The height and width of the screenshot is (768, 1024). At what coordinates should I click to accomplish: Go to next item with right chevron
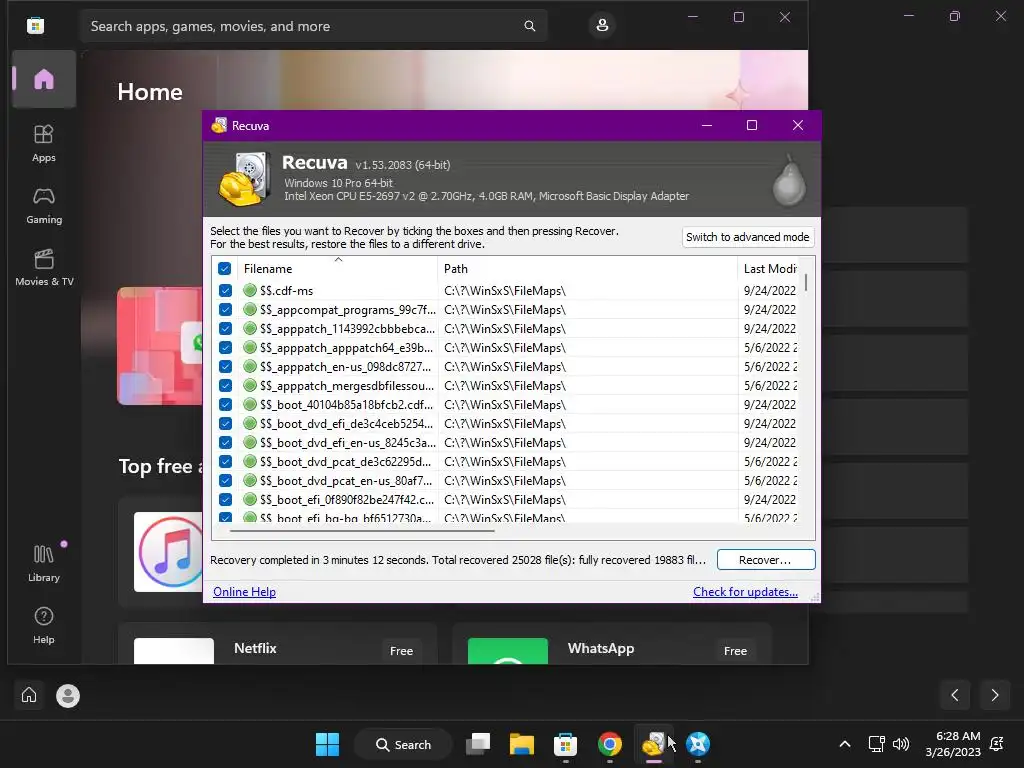click(x=995, y=695)
